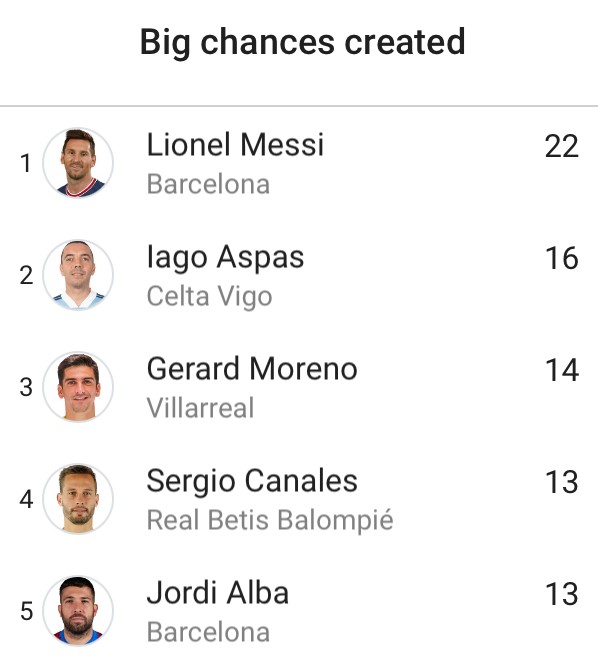This screenshot has height=667, width=598.
Task: Open Lionel Messi's player avatar
Action: 78,163
